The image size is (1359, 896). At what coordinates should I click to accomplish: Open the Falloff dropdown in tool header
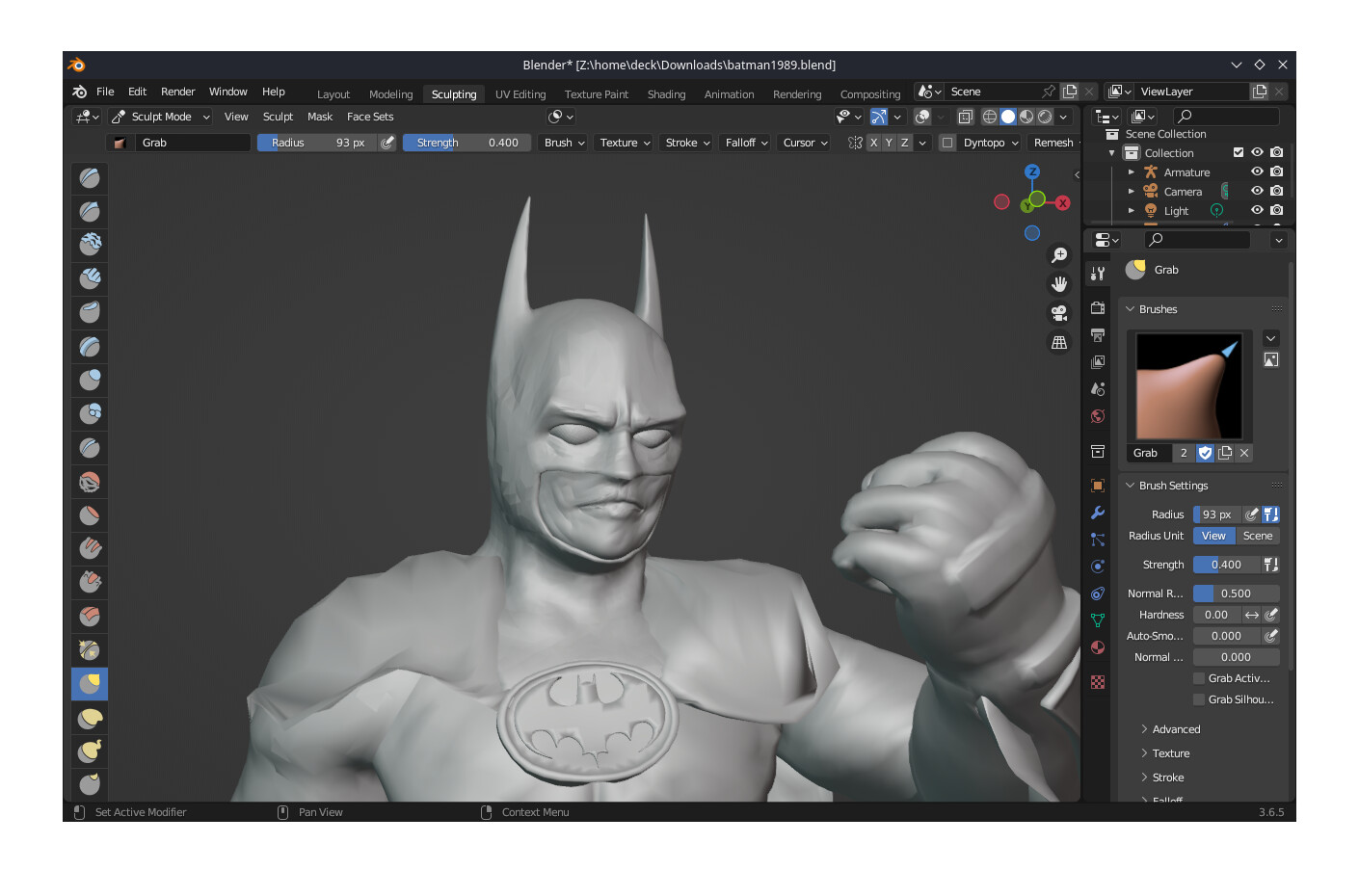click(746, 143)
